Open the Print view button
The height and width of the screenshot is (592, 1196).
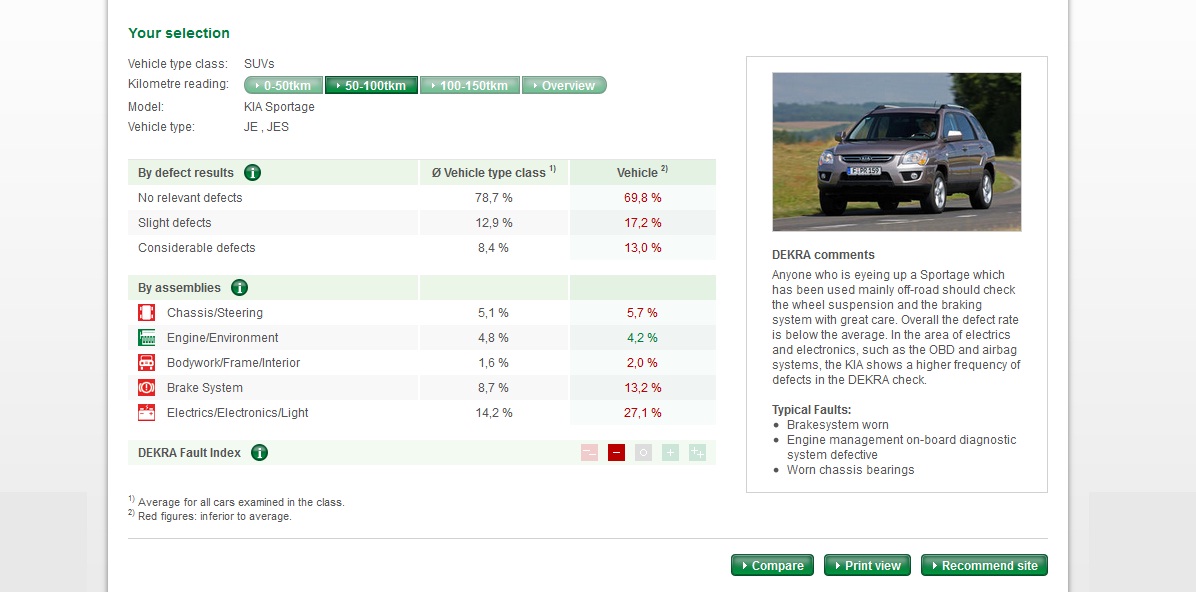tap(867, 565)
